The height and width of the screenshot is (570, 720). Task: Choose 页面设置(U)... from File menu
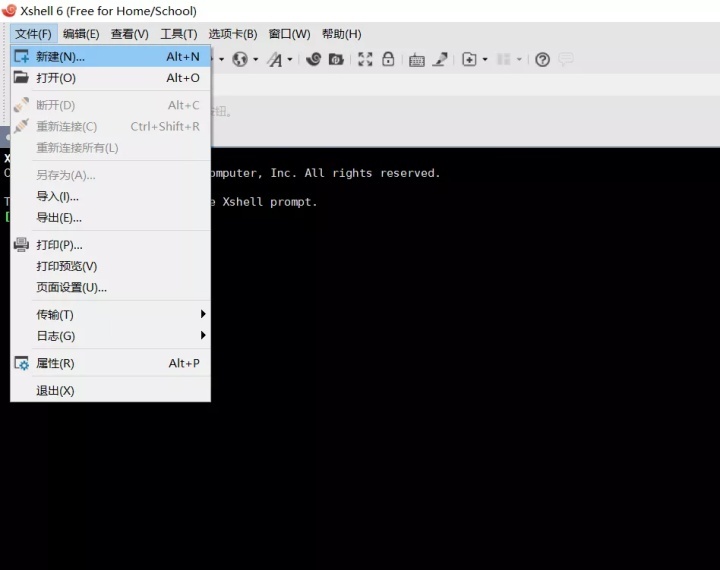tap(110, 287)
